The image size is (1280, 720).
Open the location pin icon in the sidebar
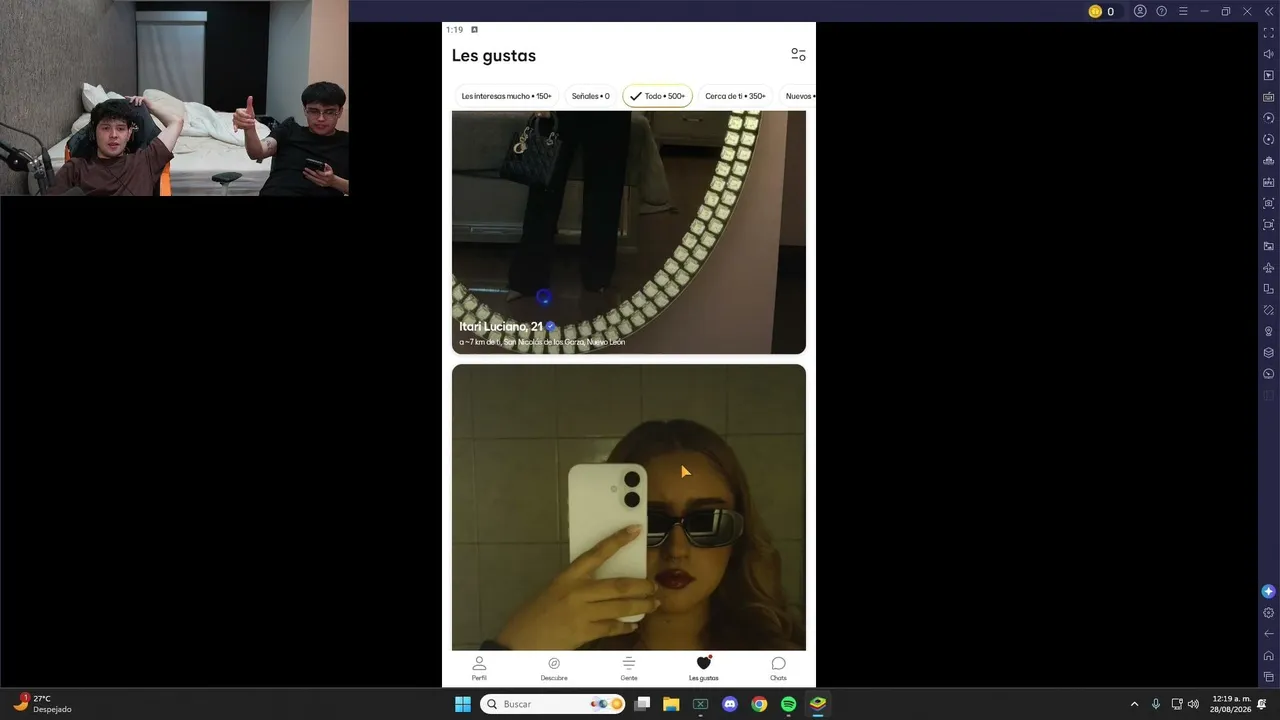pos(1269,331)
